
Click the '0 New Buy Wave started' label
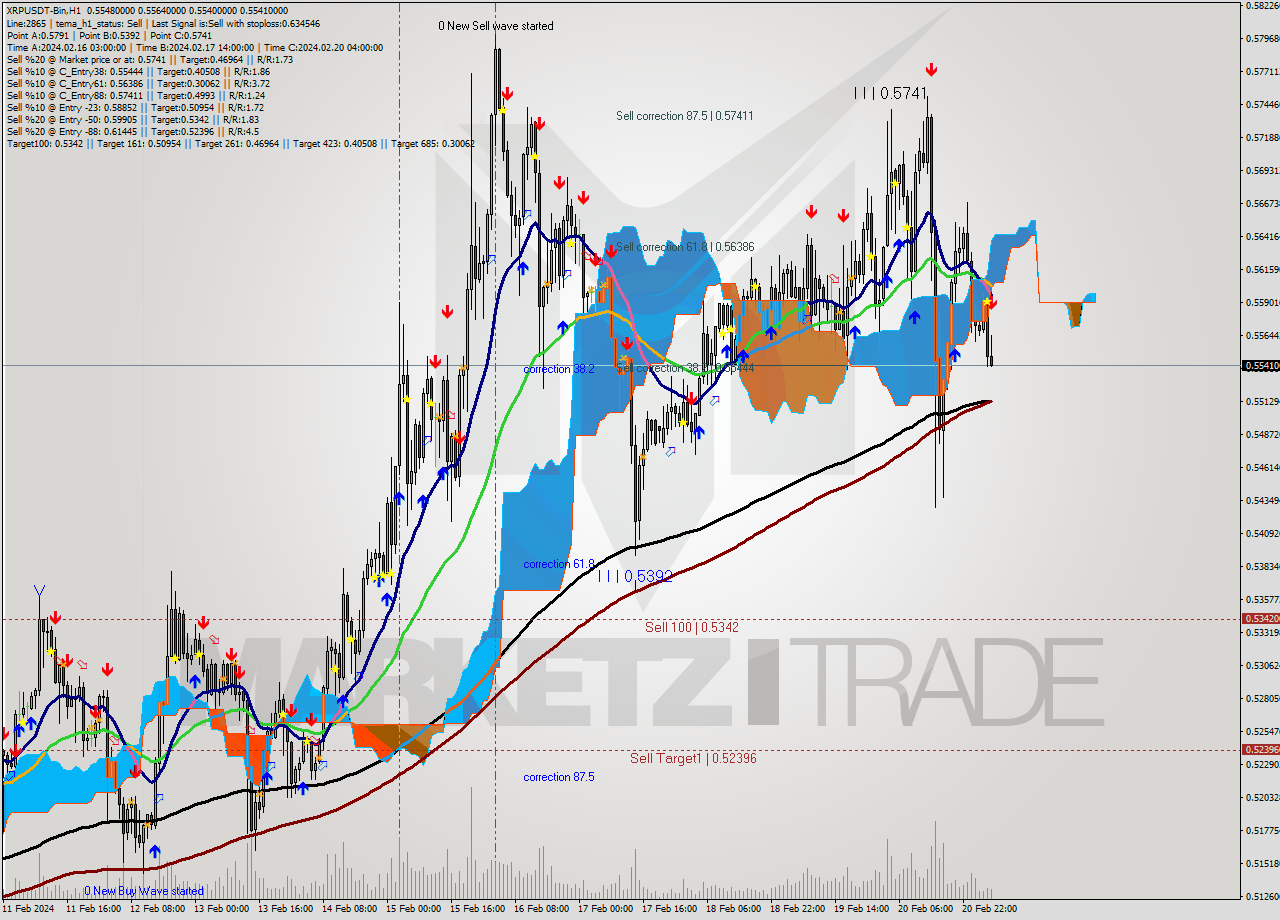pos(144,891)
